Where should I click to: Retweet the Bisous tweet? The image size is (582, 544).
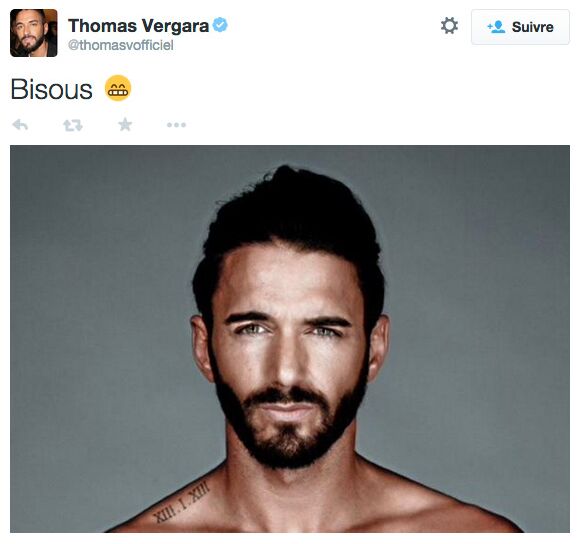point(72,125)
